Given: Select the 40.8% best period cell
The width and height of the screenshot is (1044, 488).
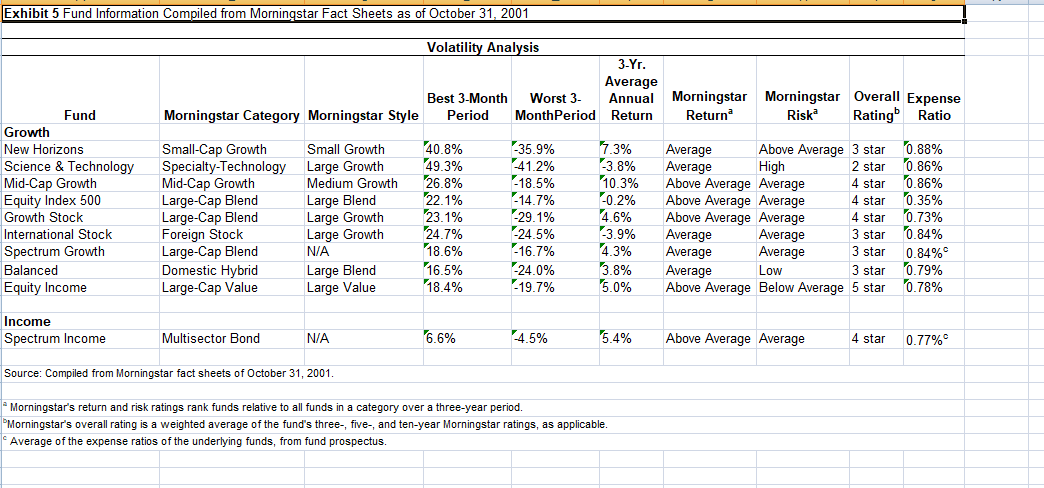Looking at the screenshot, I should (467, 149).
